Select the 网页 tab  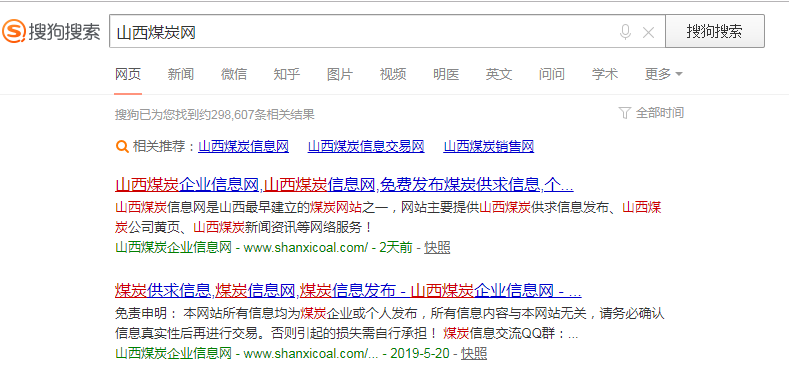[x=128, y=74]
